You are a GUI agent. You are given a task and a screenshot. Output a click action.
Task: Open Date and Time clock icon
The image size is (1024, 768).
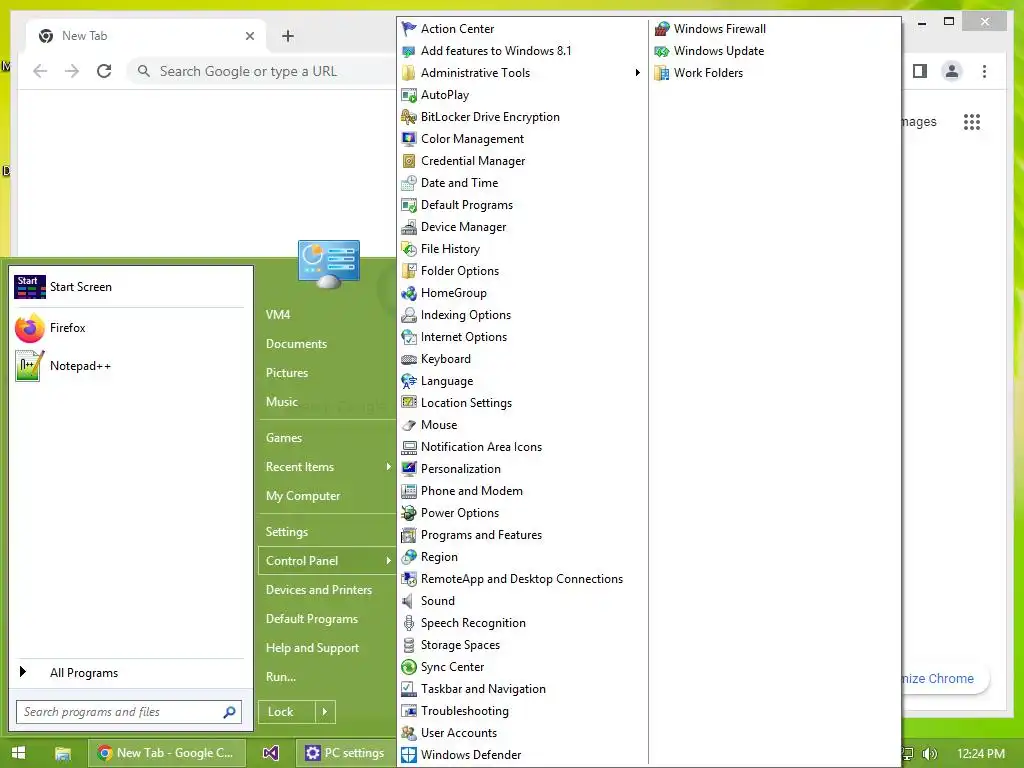click(x=409, y=183)
